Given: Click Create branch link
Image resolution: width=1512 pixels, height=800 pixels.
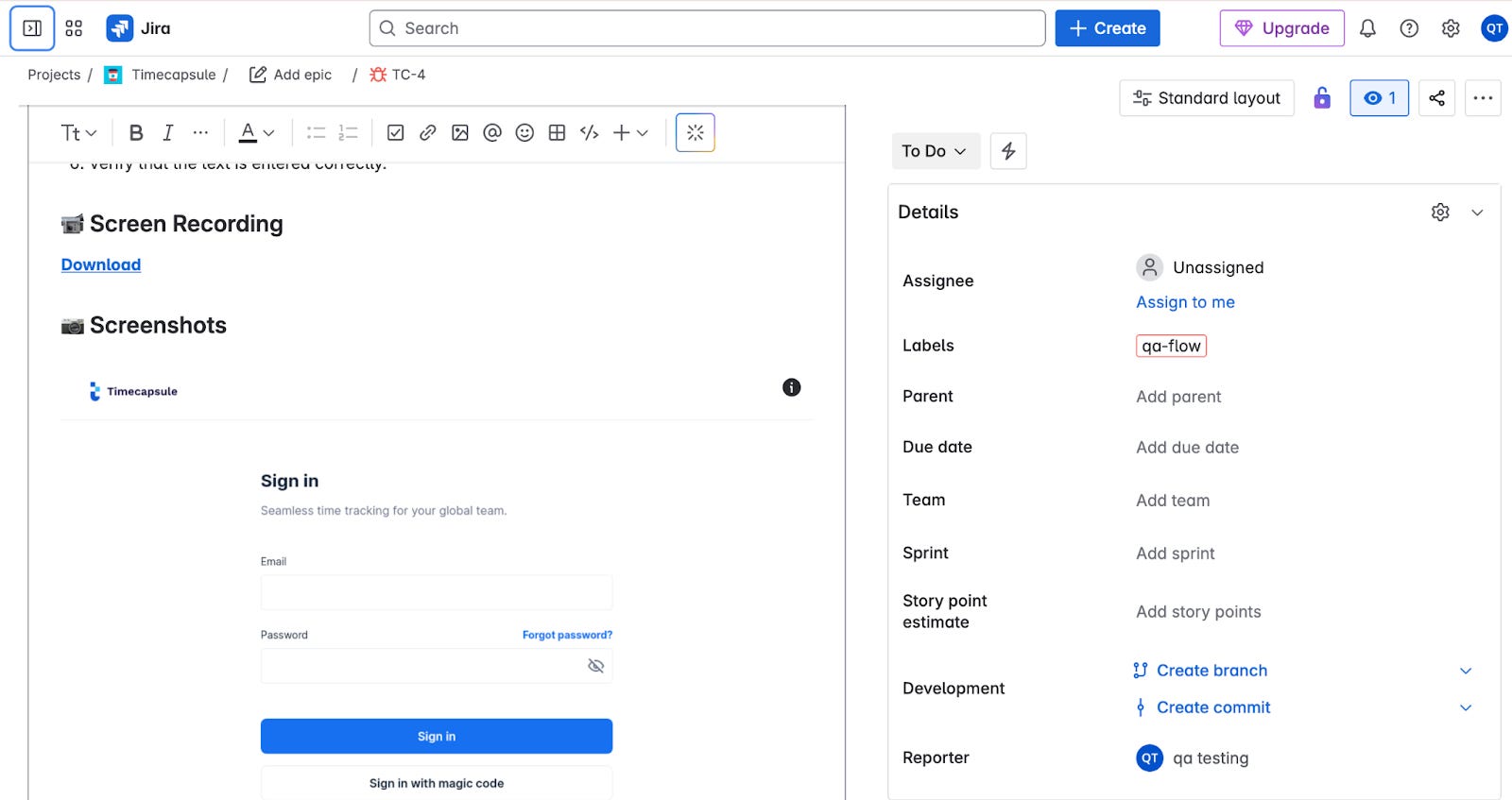Looking at the screenshot, I should (1211, 671).
